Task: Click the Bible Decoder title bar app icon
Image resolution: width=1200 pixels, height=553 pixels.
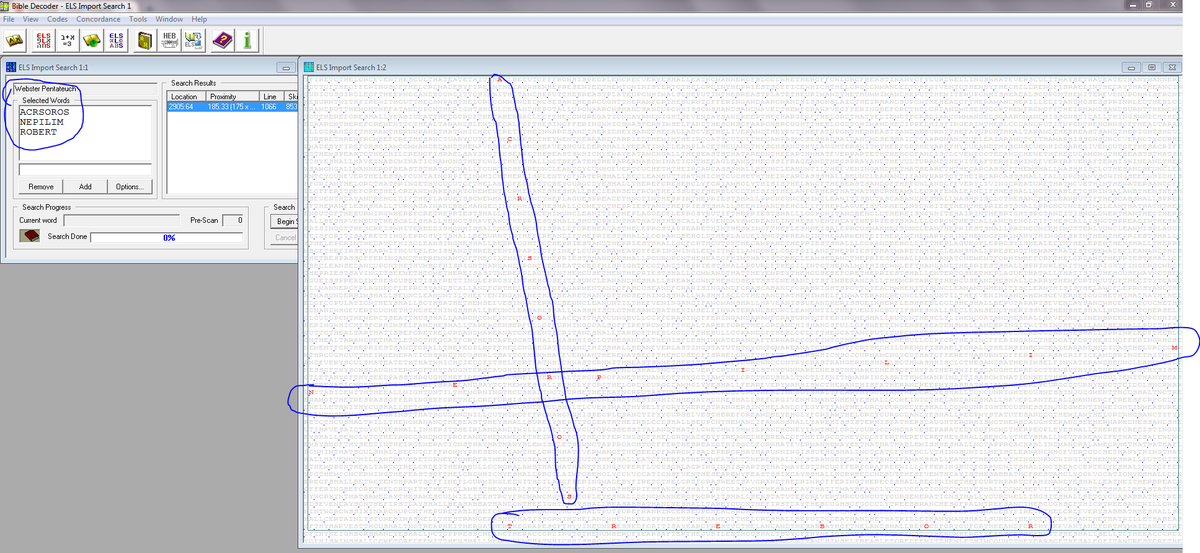Action: click(x=6, y=6)
